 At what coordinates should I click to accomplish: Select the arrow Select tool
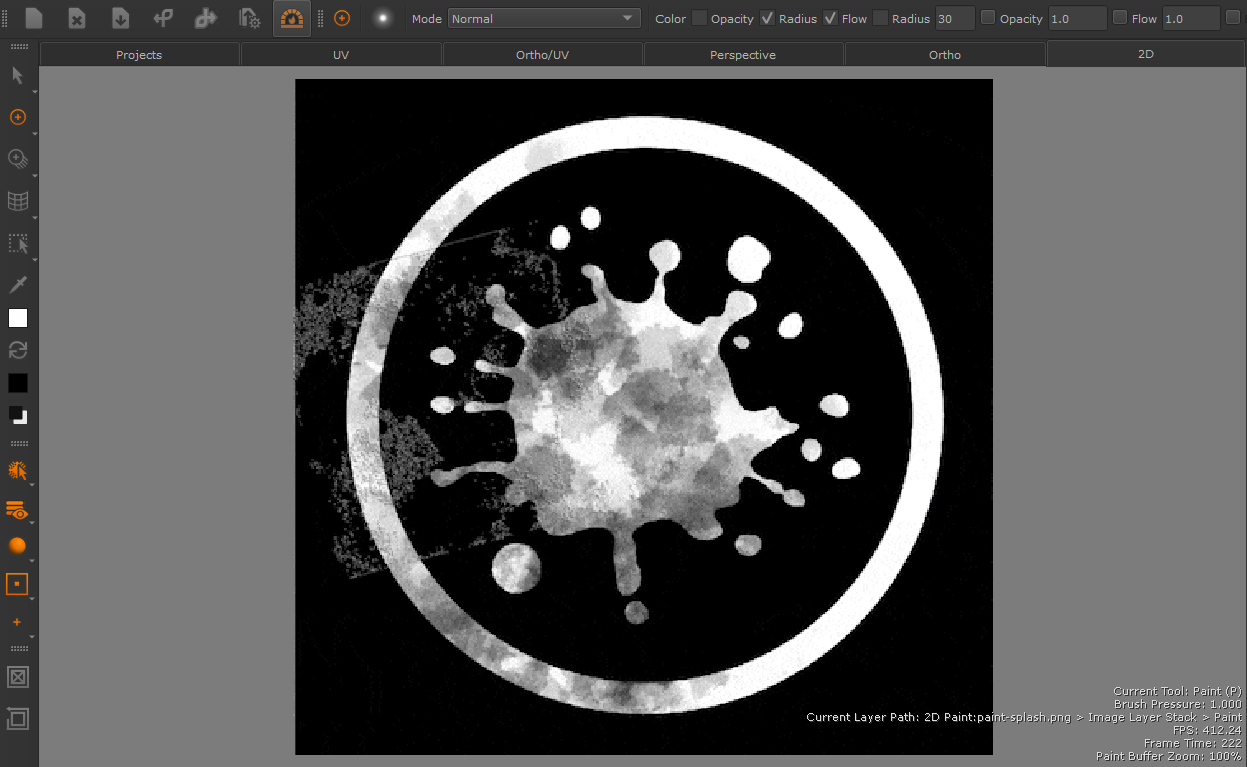17,76
